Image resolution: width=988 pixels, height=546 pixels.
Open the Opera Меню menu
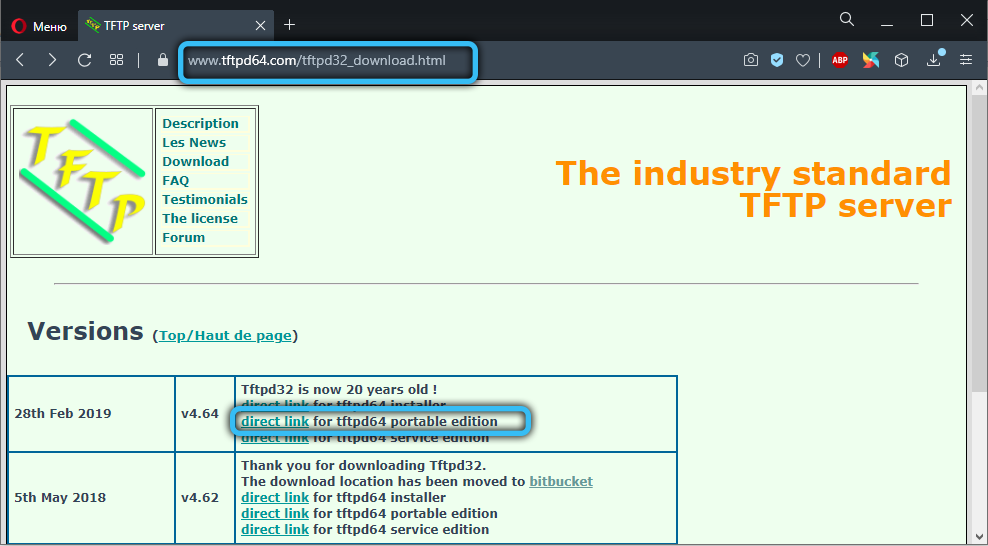pos(40,25)
